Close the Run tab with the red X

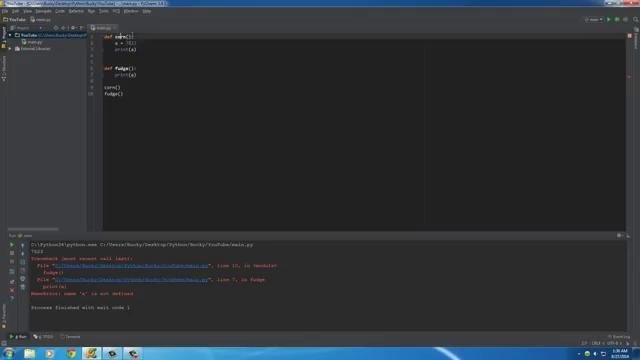[x=12, y=290]
